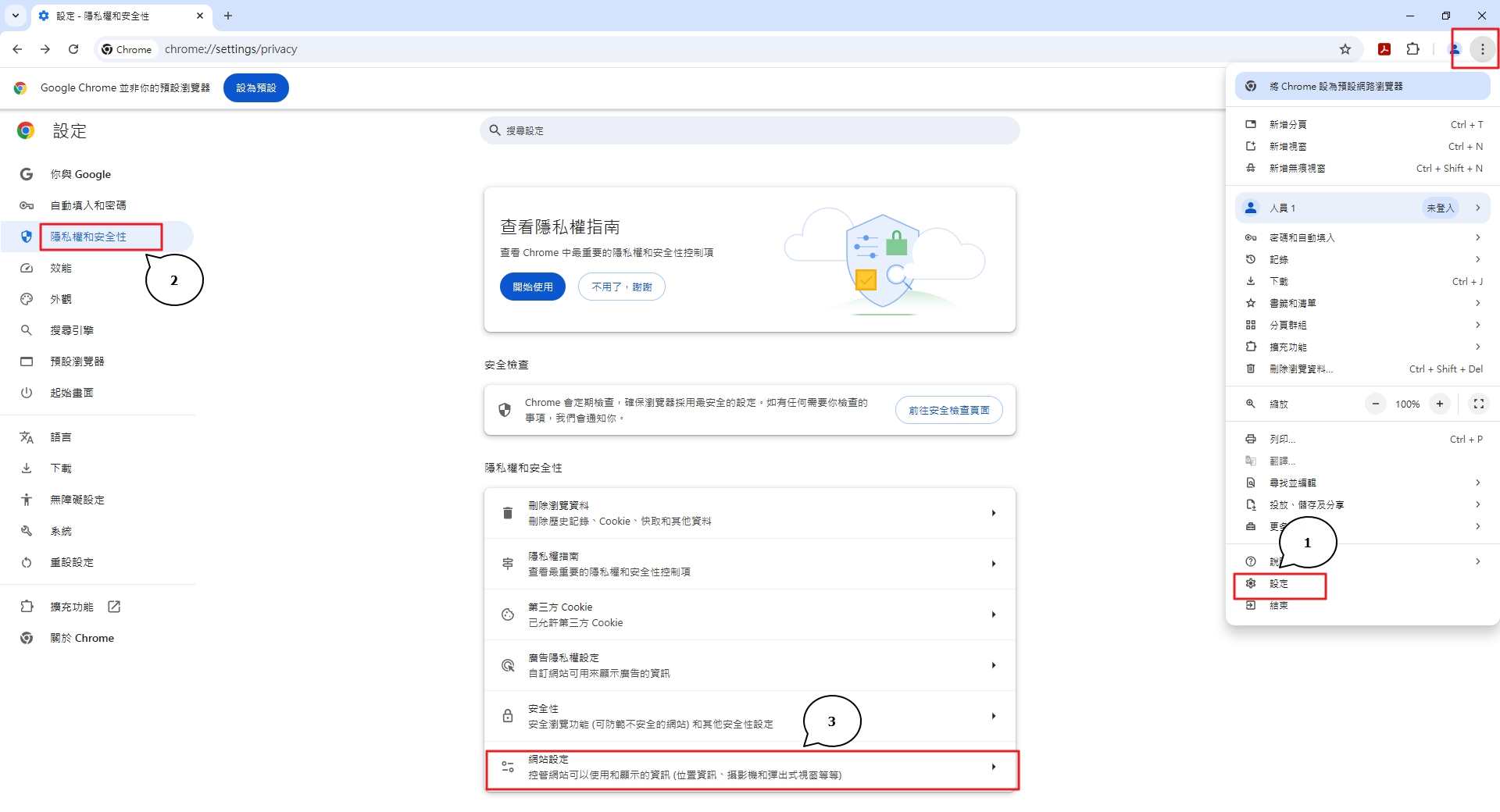This screenshot has height=812, width=1500.
Task: Select 隱私權和安全性 in the sidebar
Action: click(88, 237)
